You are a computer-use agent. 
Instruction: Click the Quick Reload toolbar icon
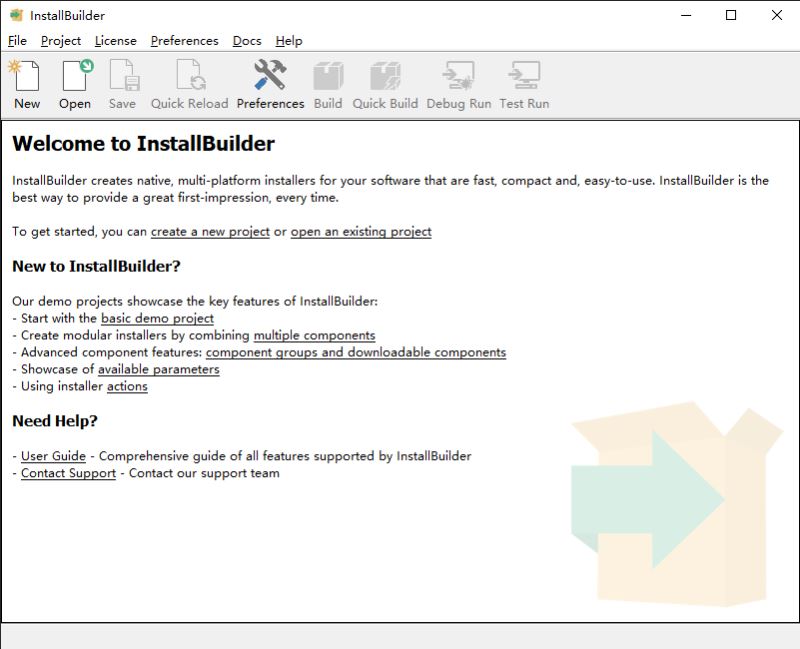[x=190, y=76]
